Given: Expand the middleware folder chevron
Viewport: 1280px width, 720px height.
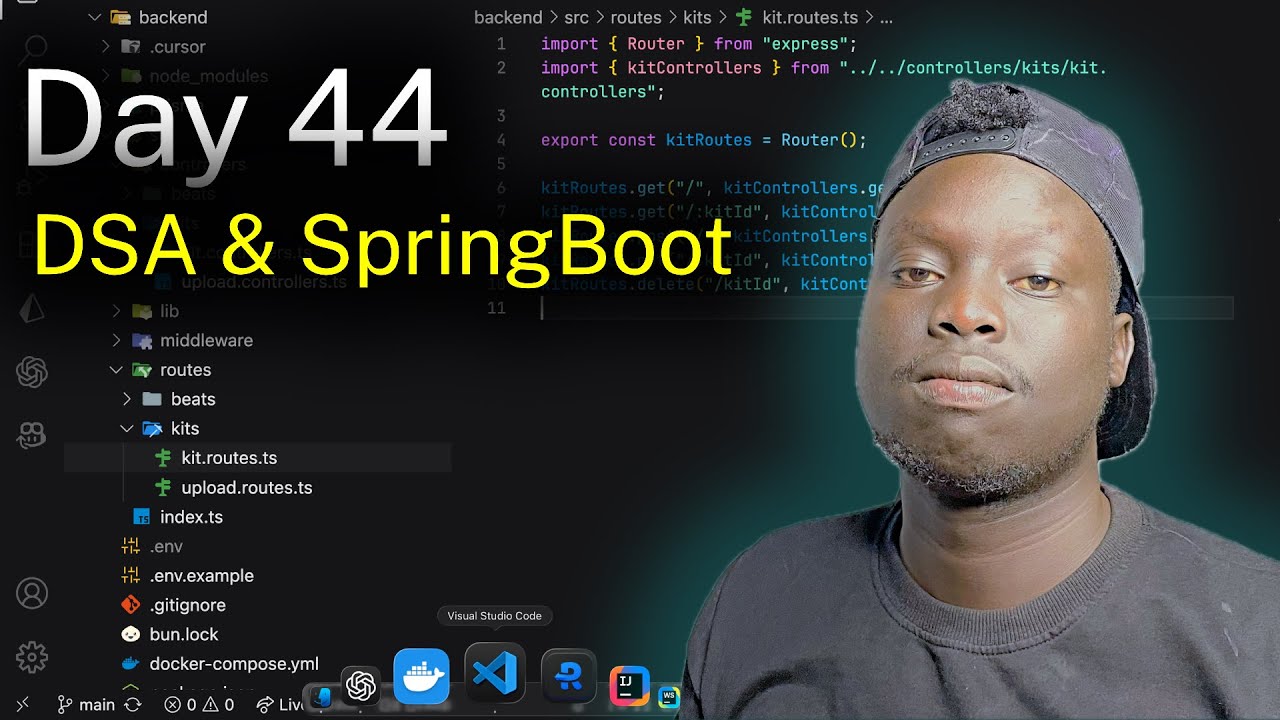Looking at the screenshot, I should (116, 341).
